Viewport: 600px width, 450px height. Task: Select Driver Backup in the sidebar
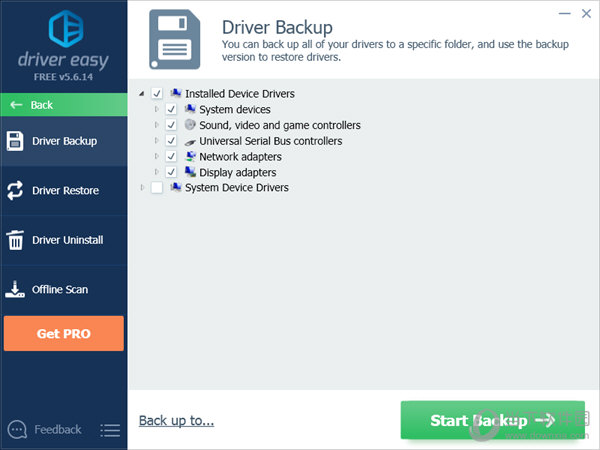tap(64, 141)
